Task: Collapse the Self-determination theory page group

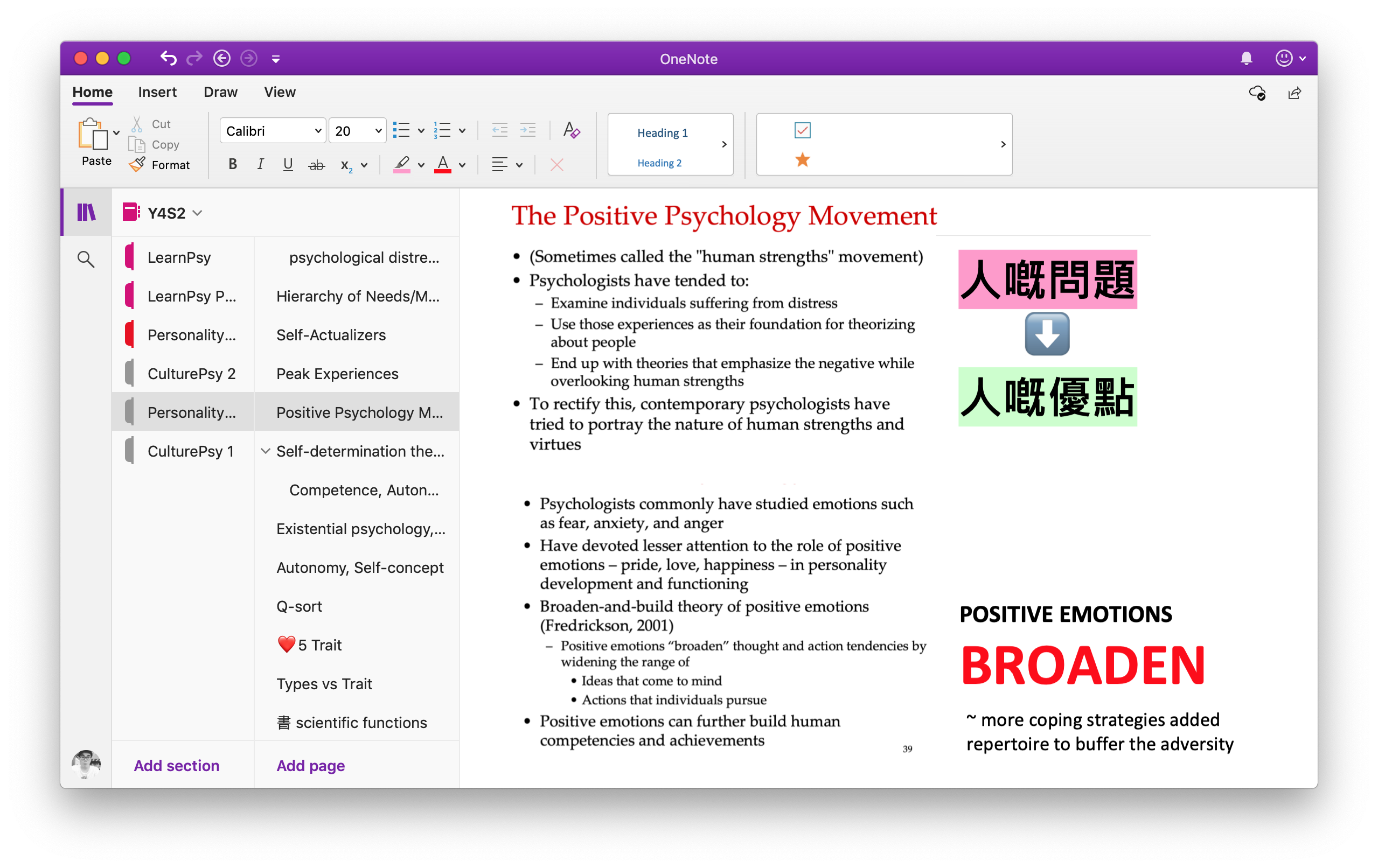Action: coord(265,451)
